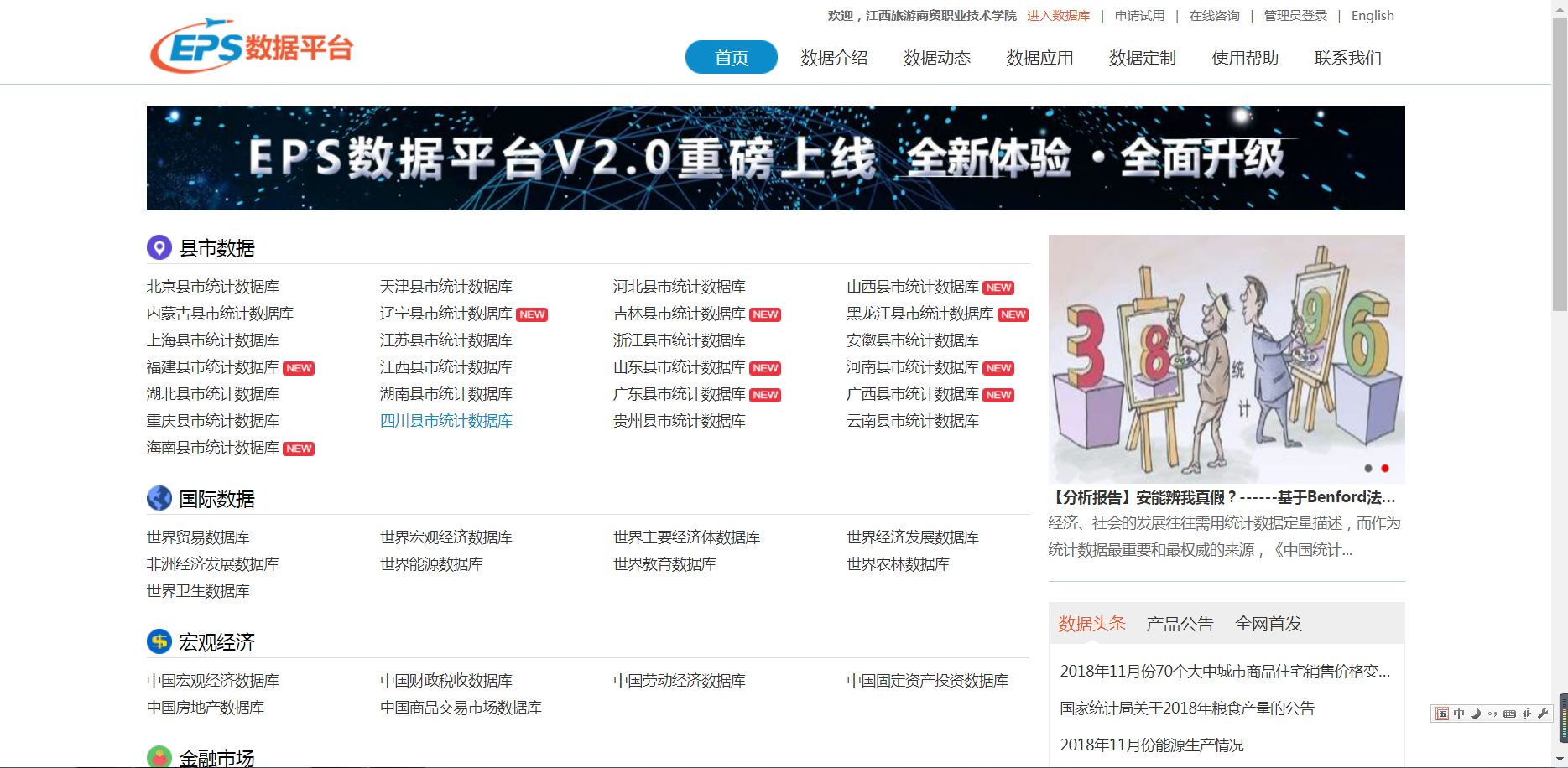Click NEW badge beside 黑龙江县市统计数据库
Viewport: 1568px width, 768px height.
(1013, 314)
